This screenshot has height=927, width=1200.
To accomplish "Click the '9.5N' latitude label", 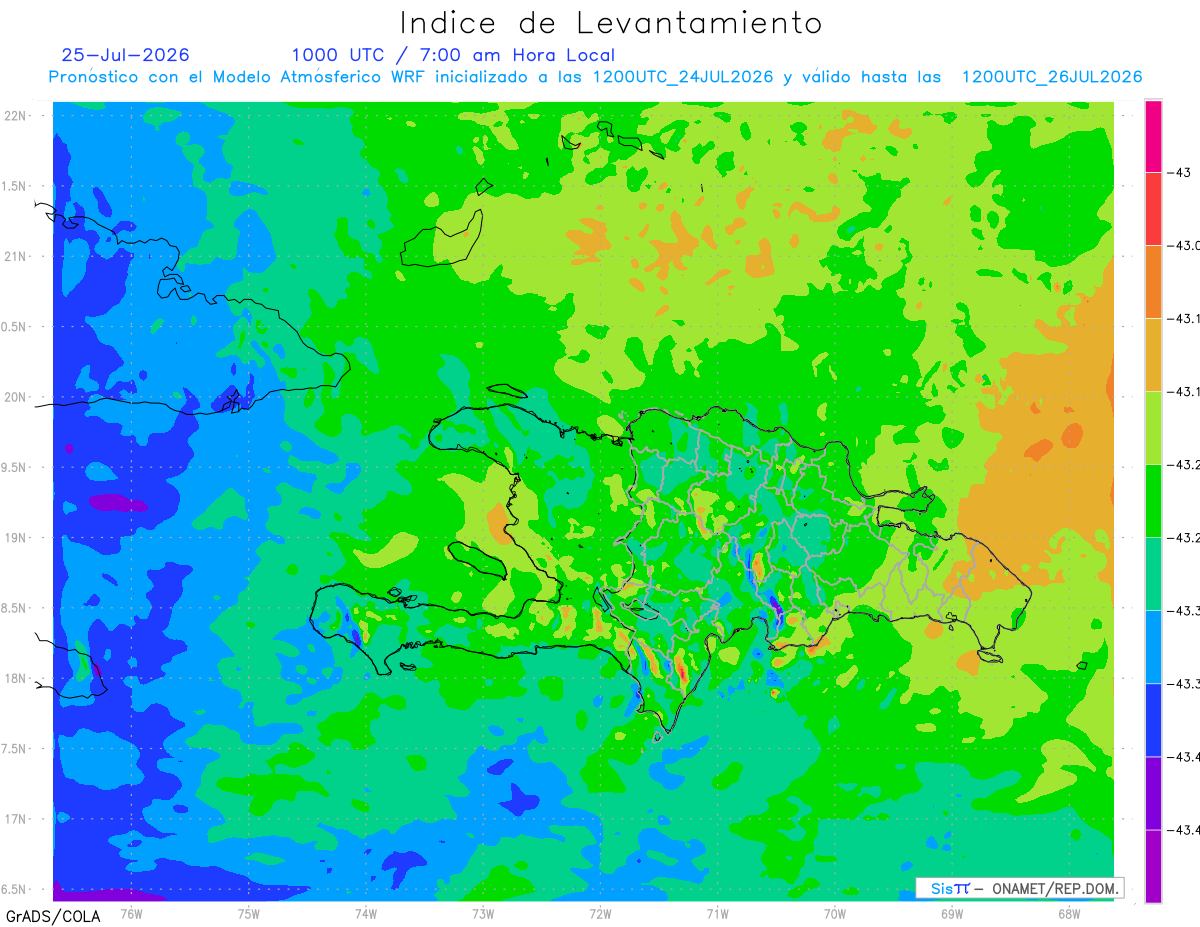I will pos(15,468).
